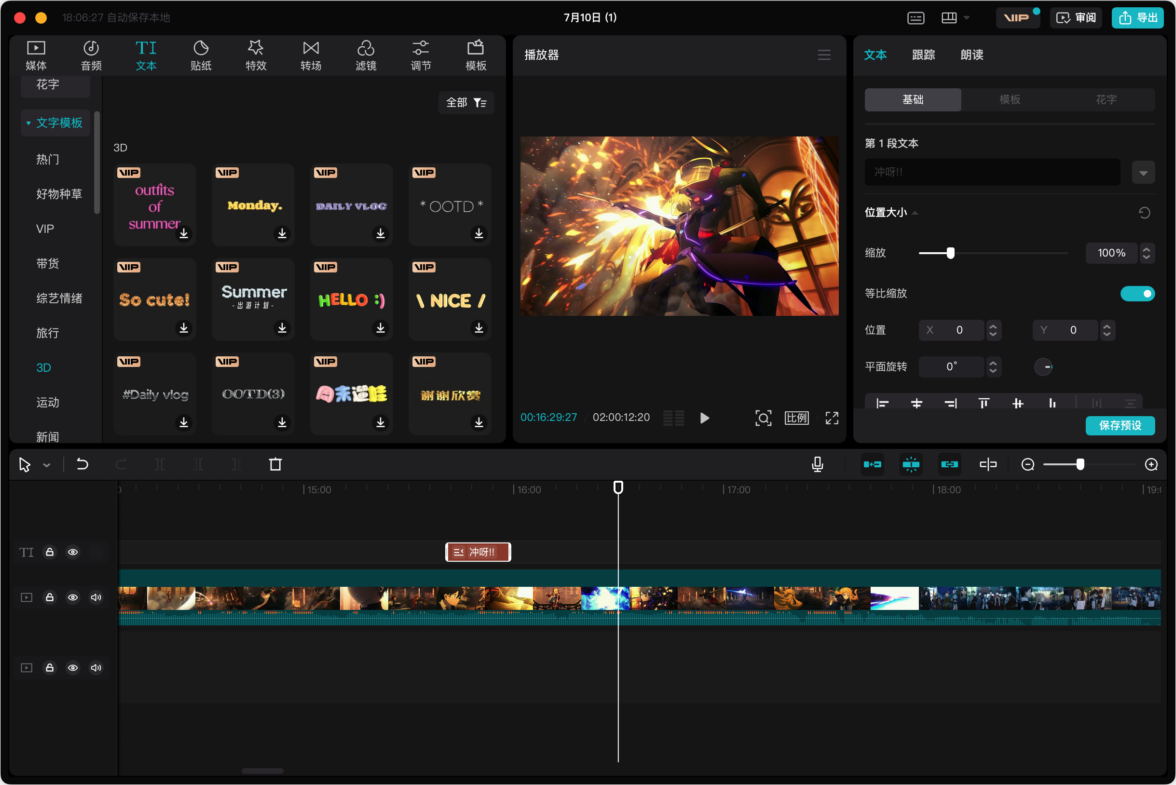Open the selection pointer tool
Screen dimensions: 1176x785
(x=25, y=464)
